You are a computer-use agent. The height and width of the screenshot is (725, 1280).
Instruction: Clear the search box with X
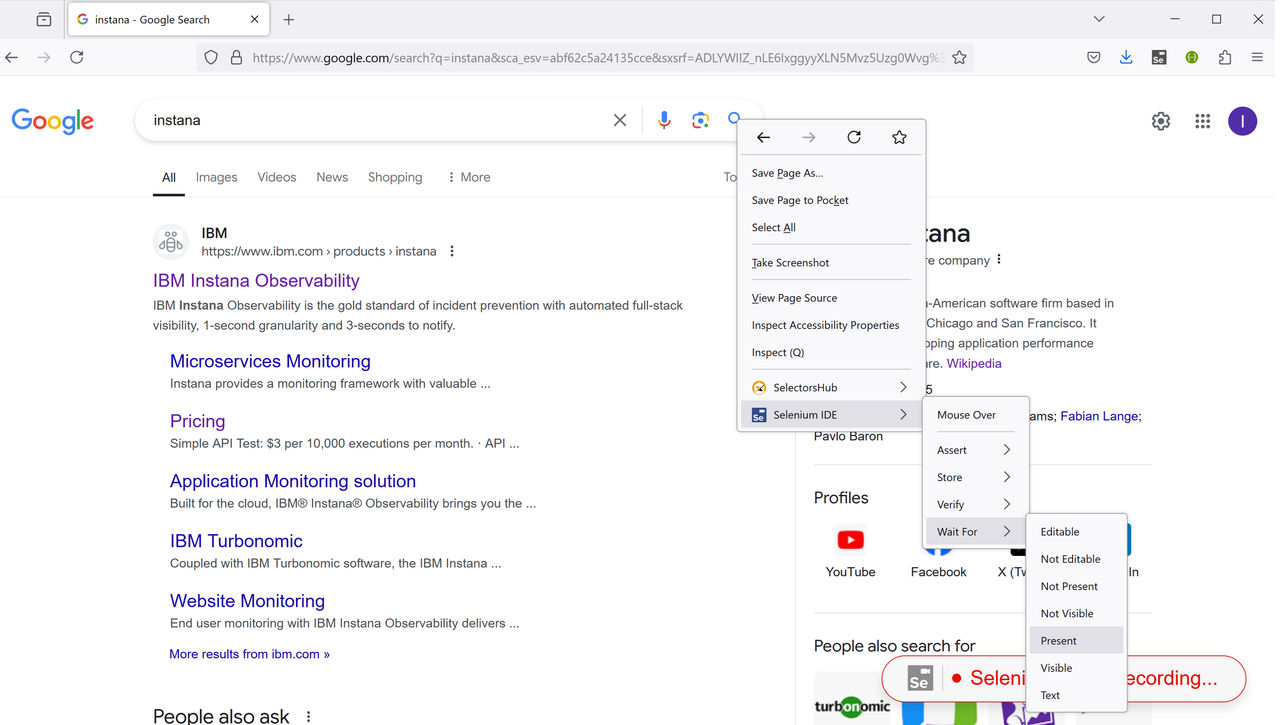point(620,120)
